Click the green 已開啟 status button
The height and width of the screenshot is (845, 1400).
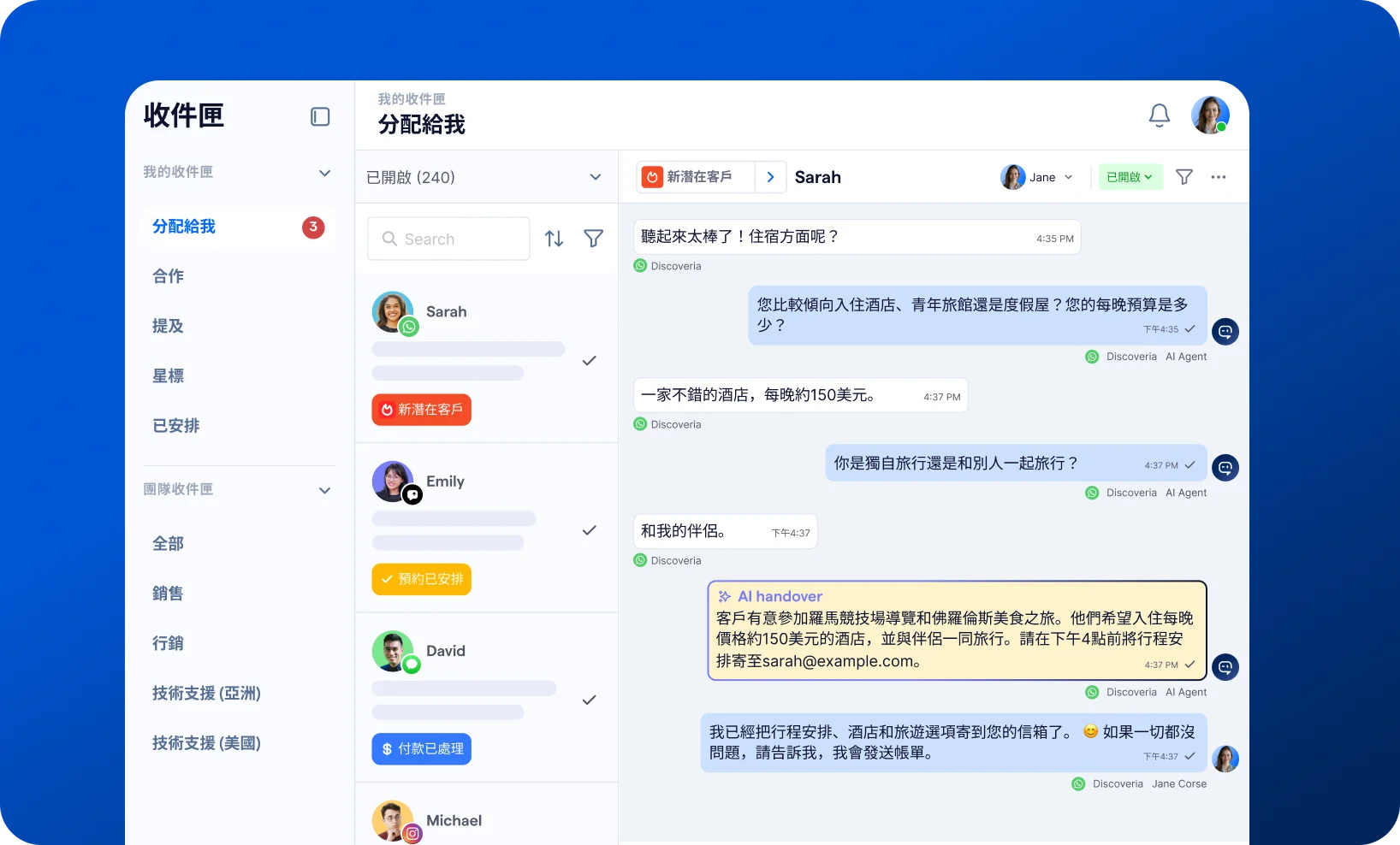1129,177
